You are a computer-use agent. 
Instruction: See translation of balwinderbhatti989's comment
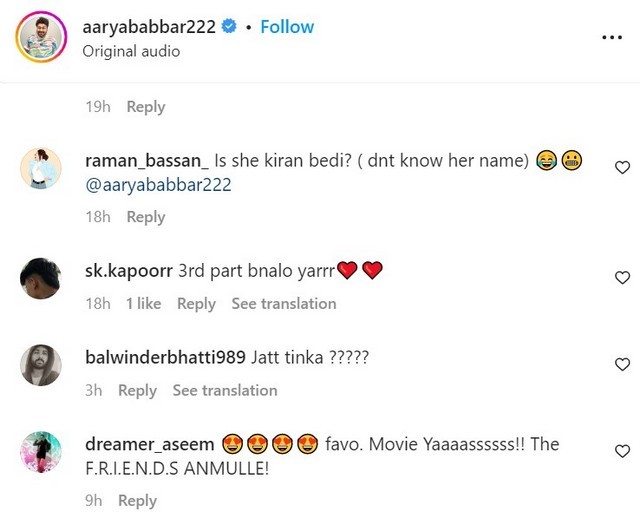(225, 390)
